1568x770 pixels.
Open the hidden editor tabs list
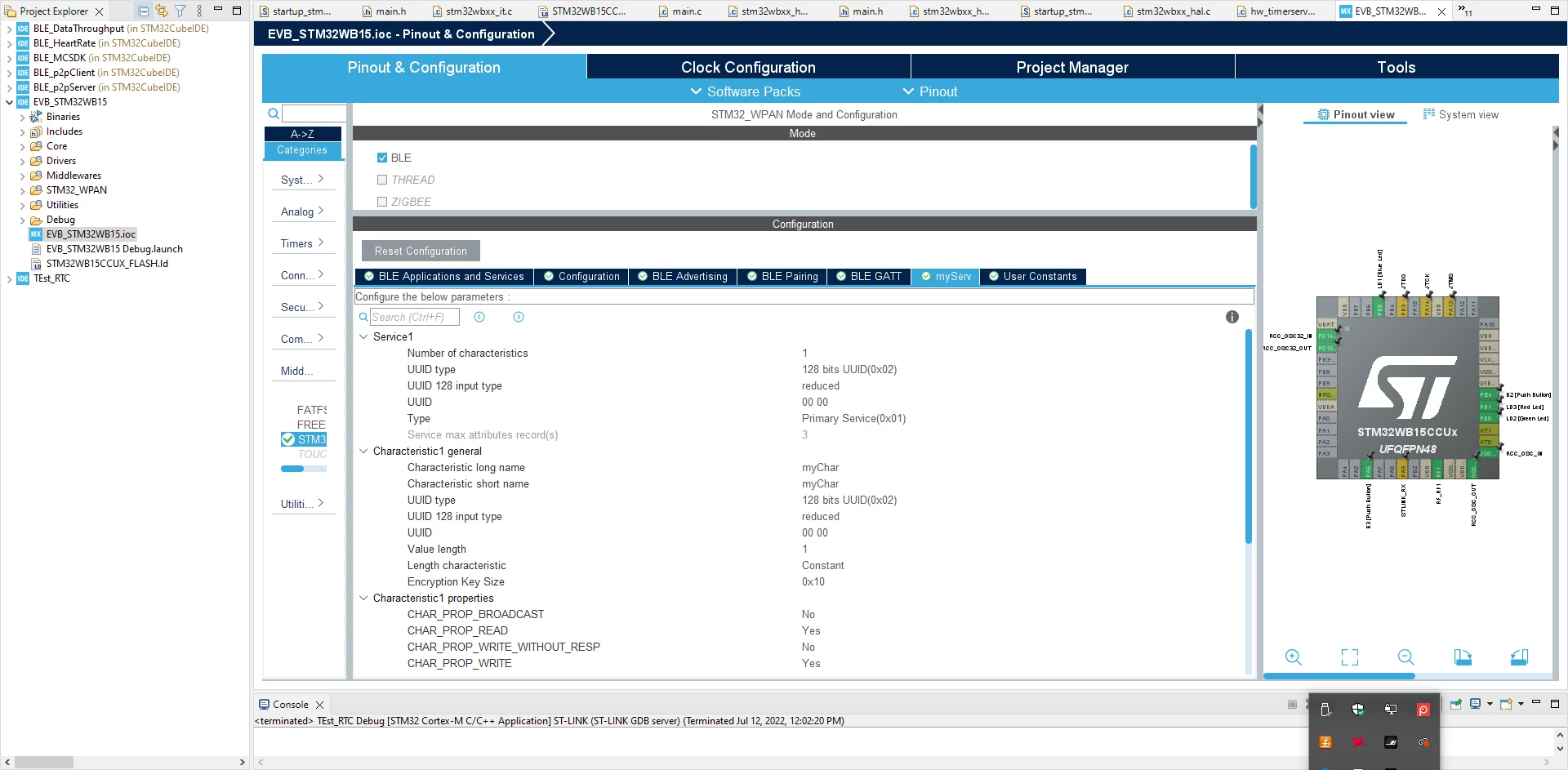pyautogui.click(x=1465, y=11)
